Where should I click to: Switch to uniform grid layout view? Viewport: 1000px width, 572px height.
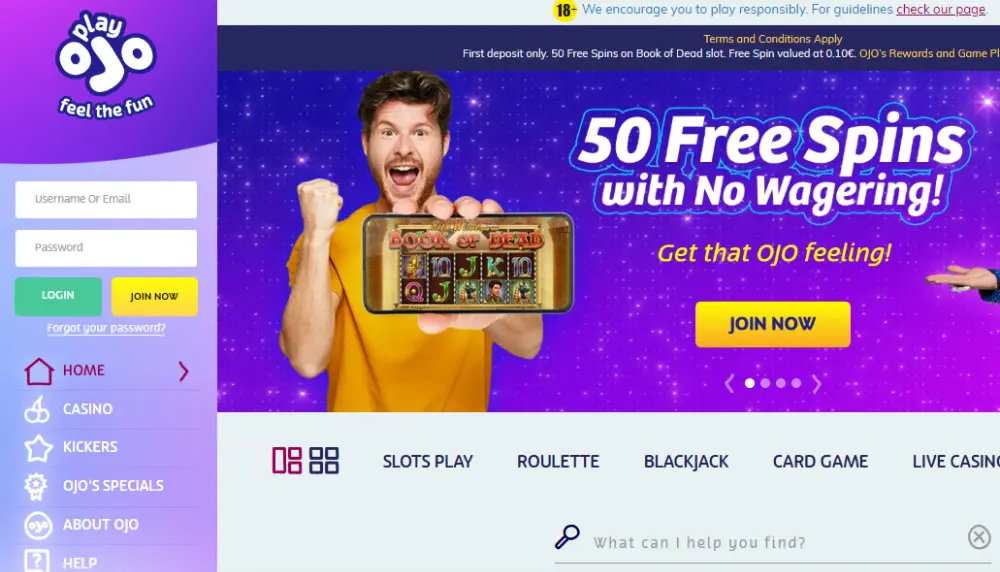[x=324, y=460]
